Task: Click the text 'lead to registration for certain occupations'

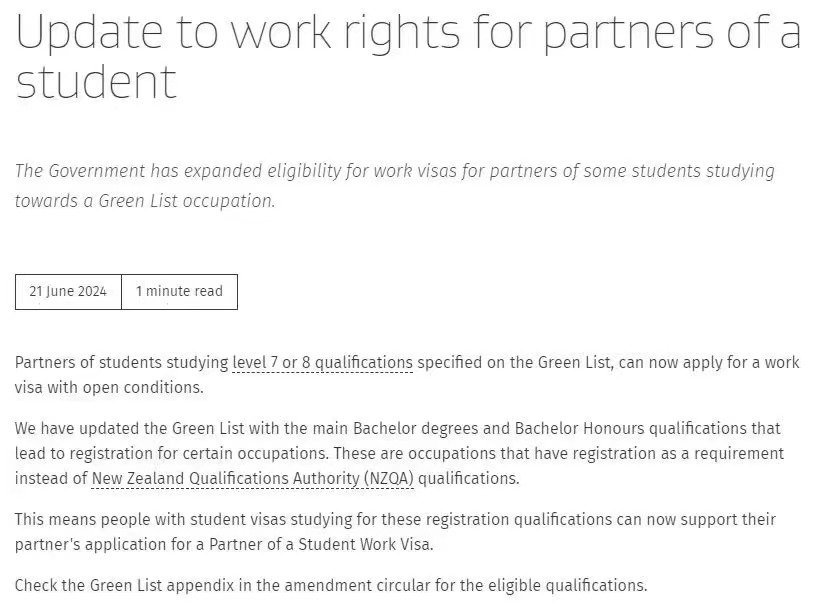Action: tap(171, 454)
